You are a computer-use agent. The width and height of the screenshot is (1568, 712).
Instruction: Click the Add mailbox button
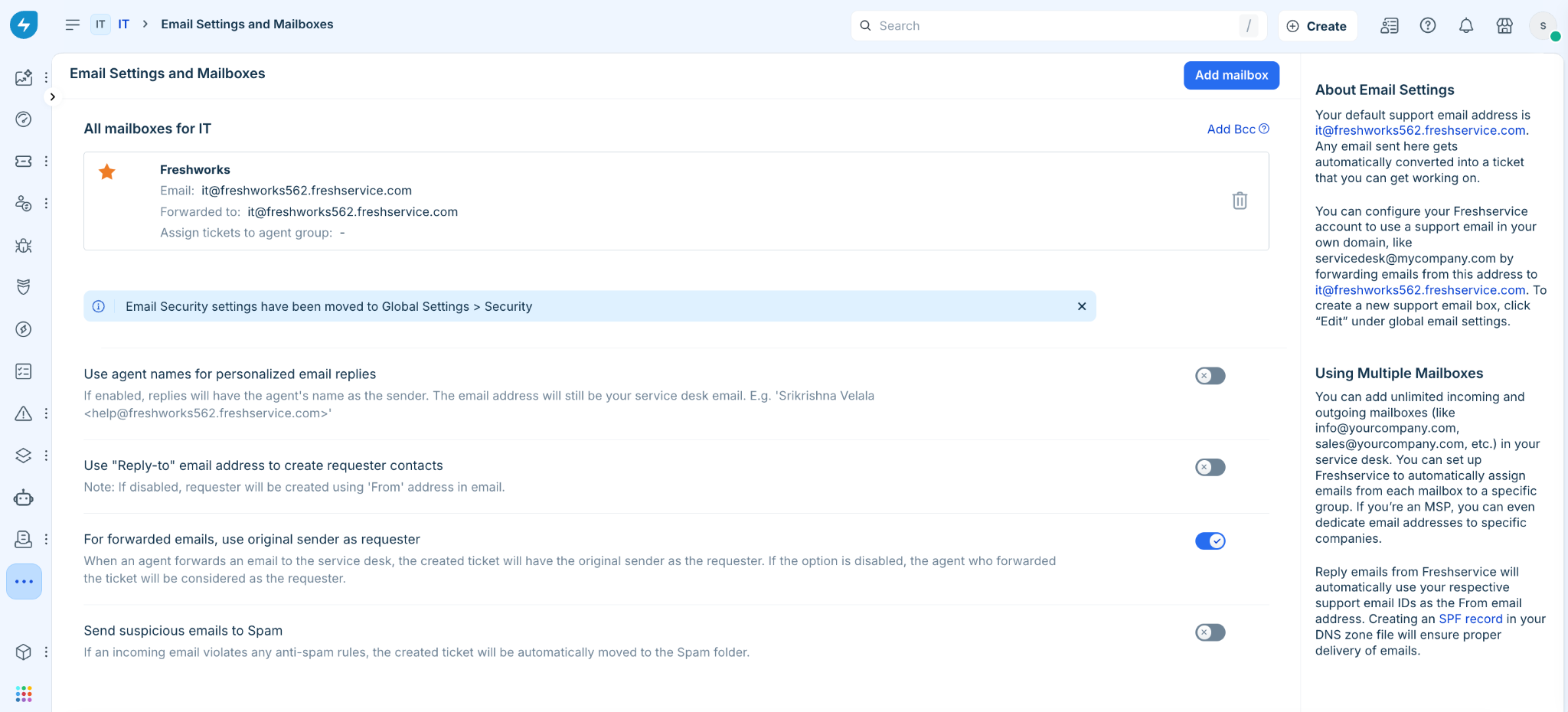click(x=1231, y=75)
